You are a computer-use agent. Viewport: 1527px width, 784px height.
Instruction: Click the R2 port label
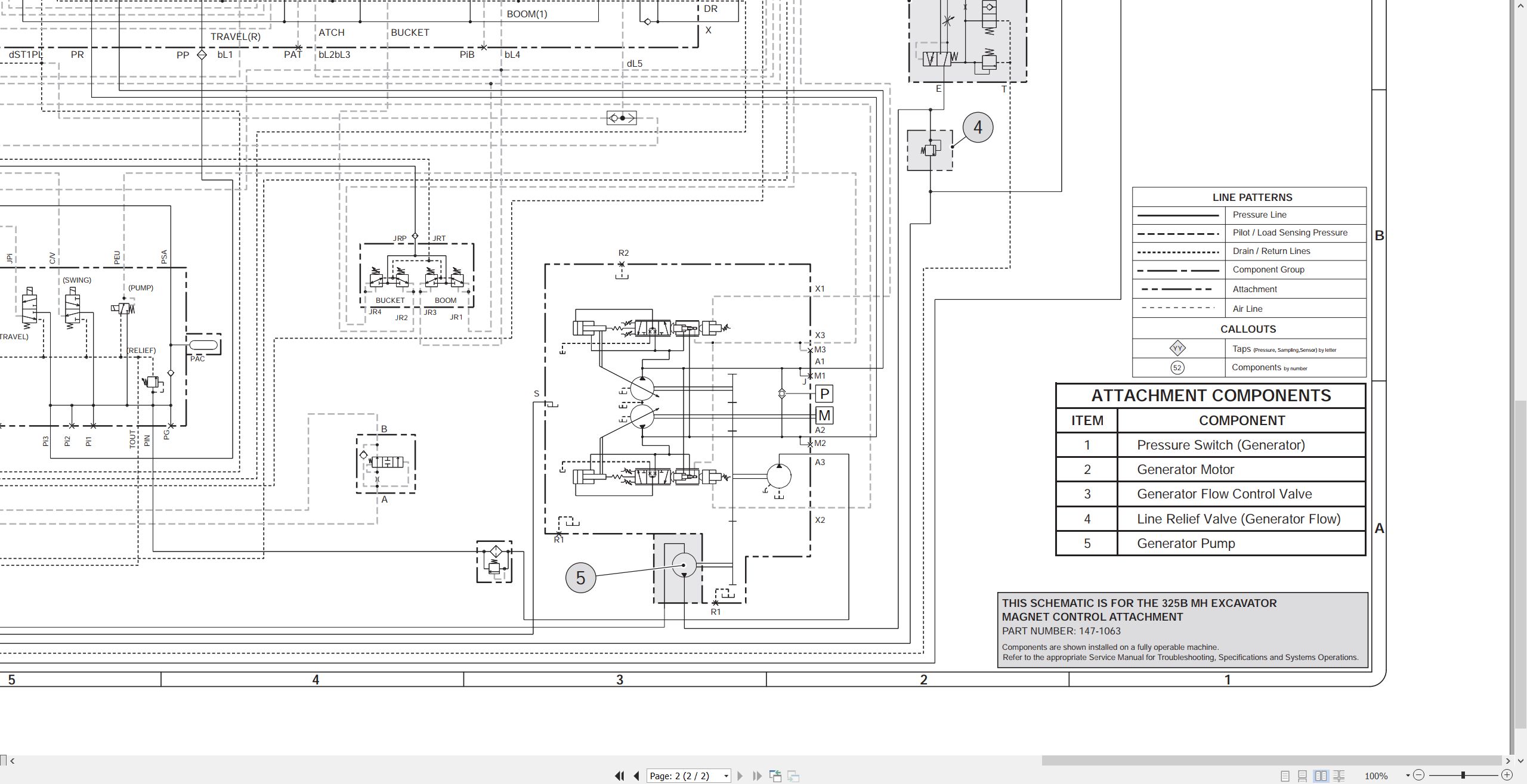click(x=623, y=253)
